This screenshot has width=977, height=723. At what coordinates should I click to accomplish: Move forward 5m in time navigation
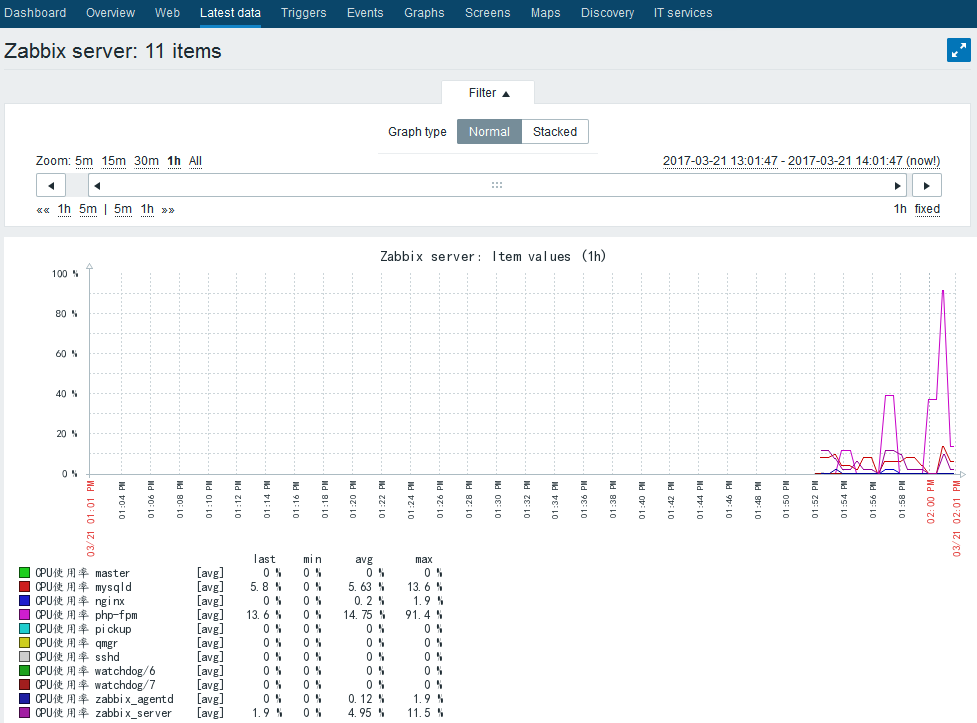(x=123, y=209)
